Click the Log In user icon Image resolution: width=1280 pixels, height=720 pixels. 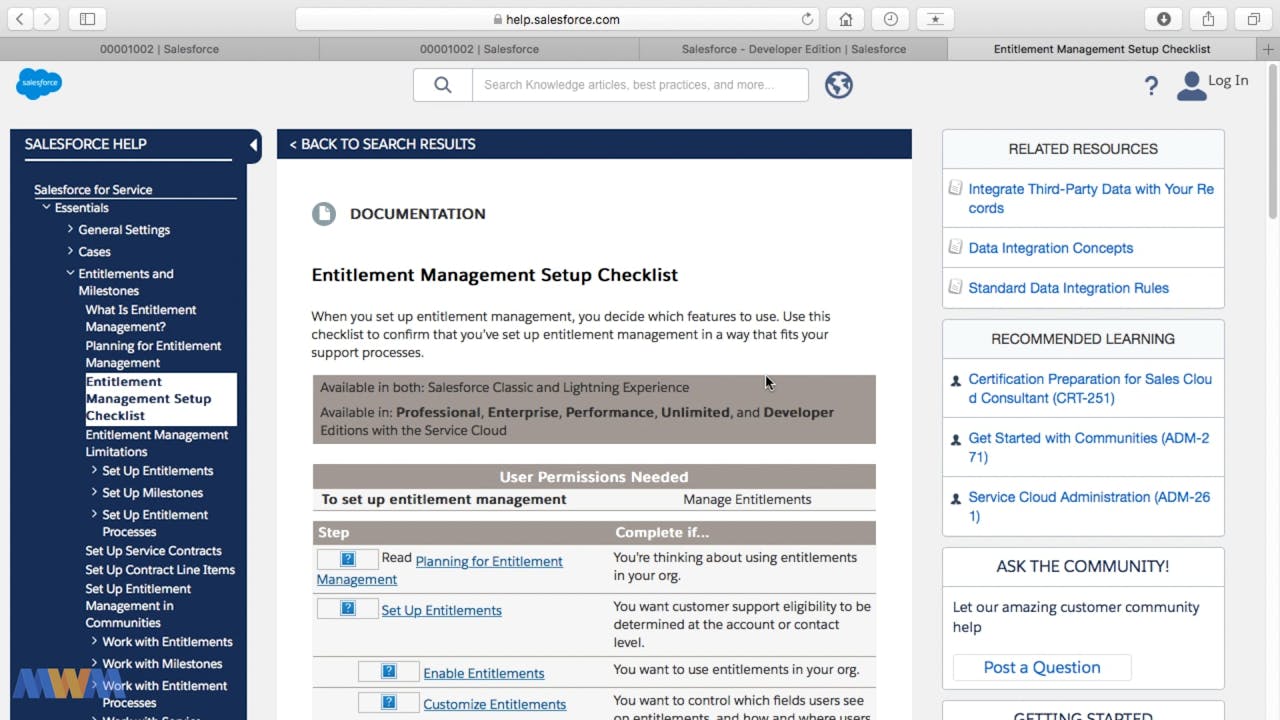pyautogui.click(x=1191, y=86)
